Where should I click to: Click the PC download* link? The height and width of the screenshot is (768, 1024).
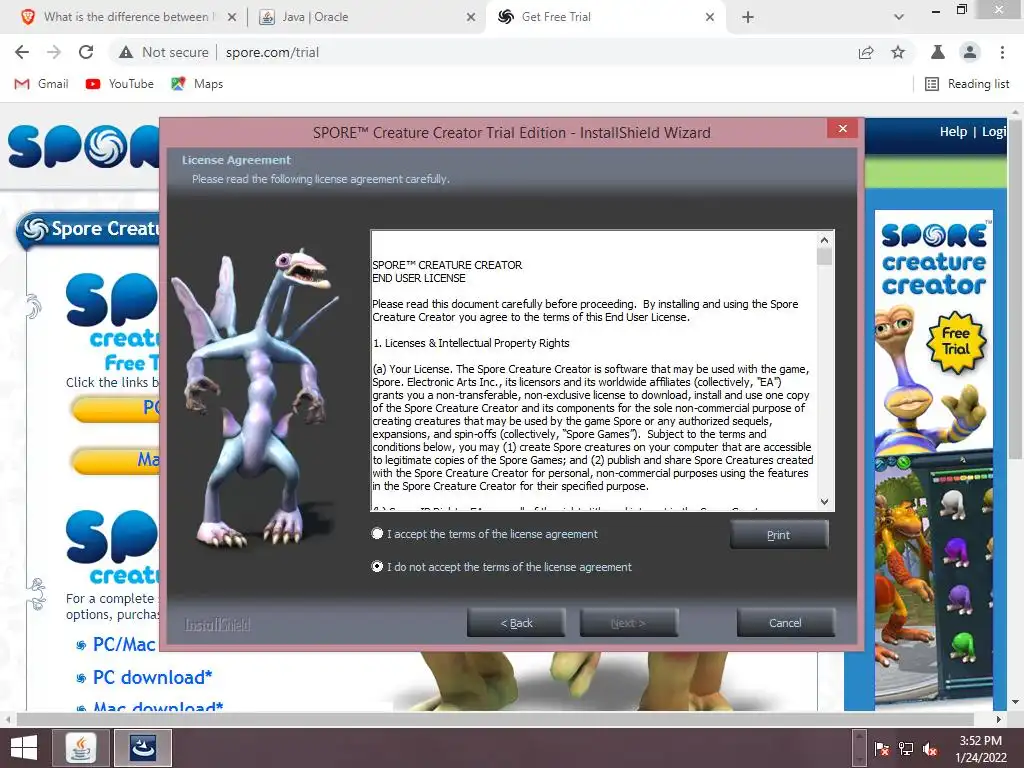coord(152,677)
